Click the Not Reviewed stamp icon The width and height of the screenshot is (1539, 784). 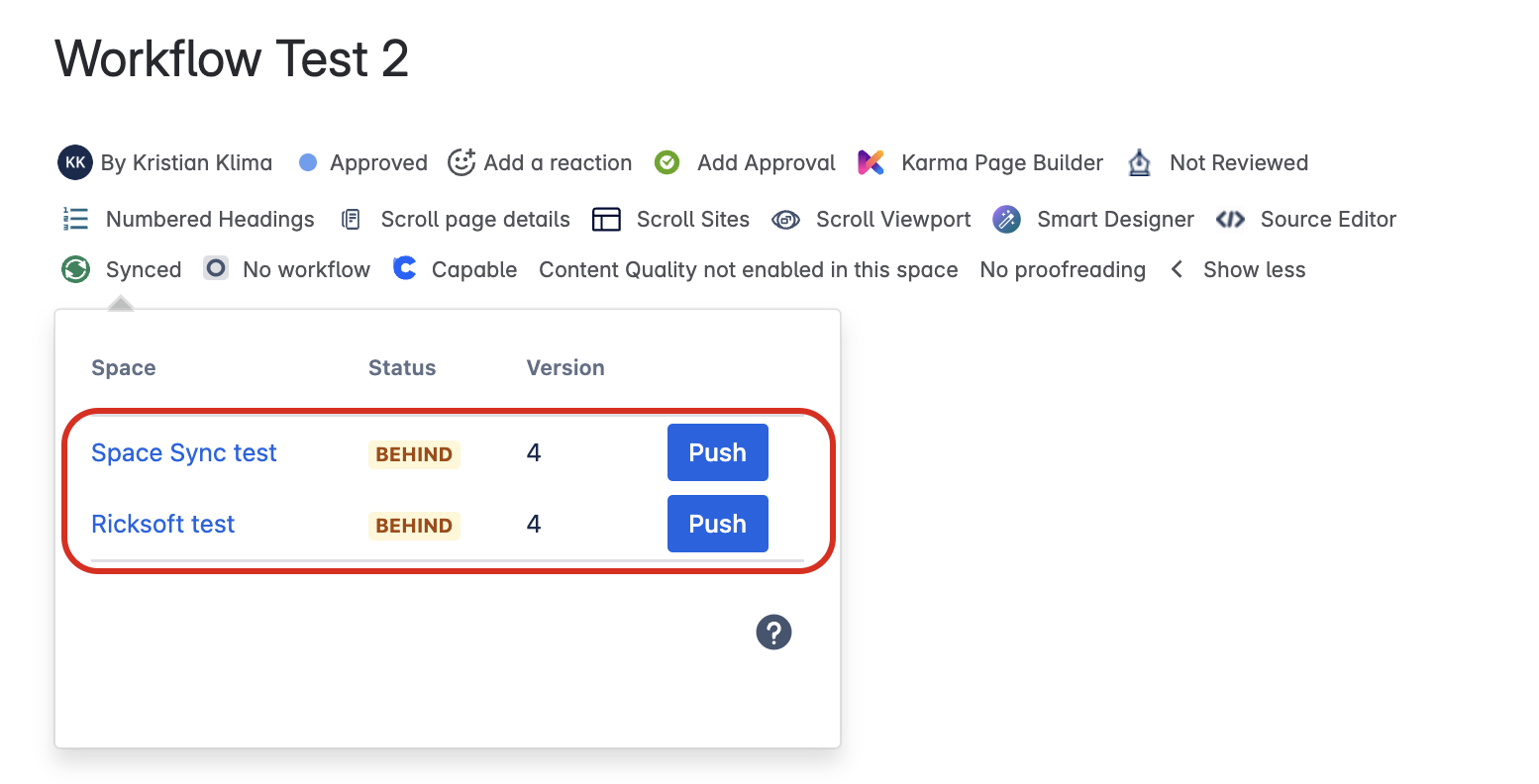1140,162
